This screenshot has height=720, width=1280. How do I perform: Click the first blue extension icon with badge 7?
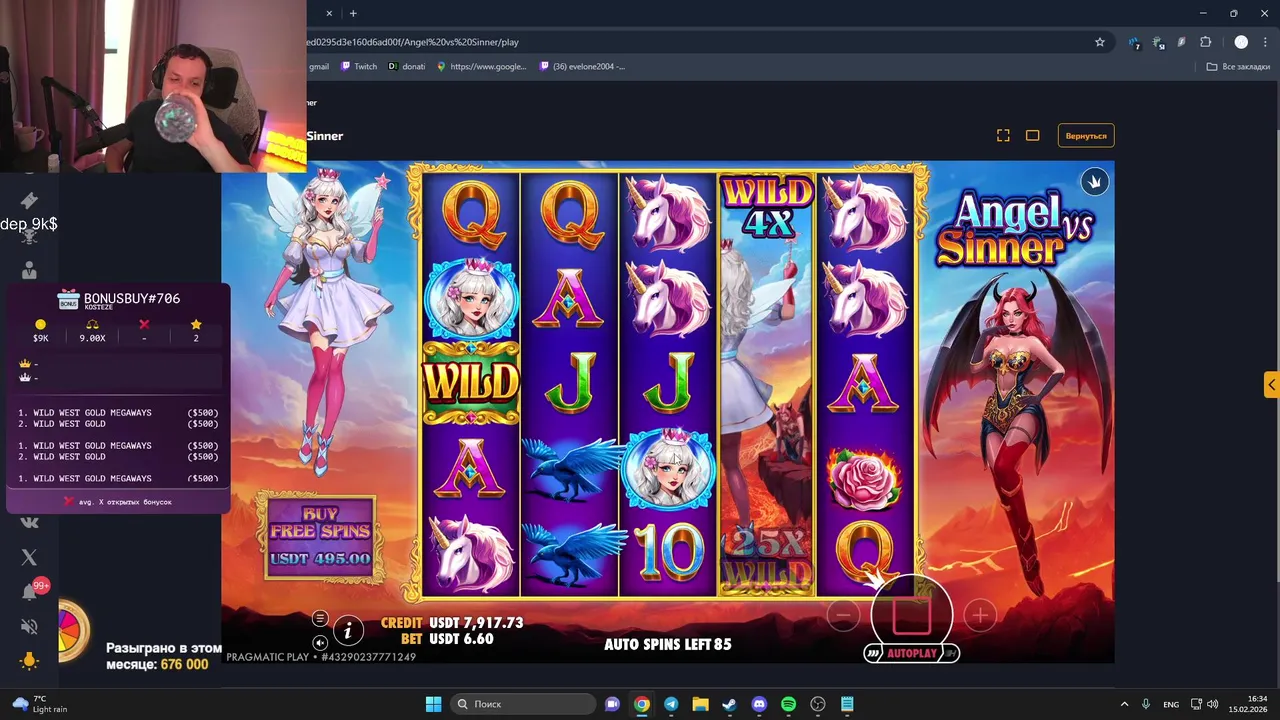tap(1134, 42)
